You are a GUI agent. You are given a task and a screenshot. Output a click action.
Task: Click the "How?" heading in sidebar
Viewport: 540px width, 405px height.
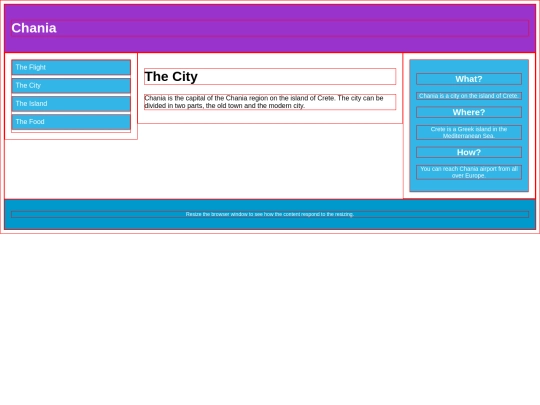coord(469,152)
